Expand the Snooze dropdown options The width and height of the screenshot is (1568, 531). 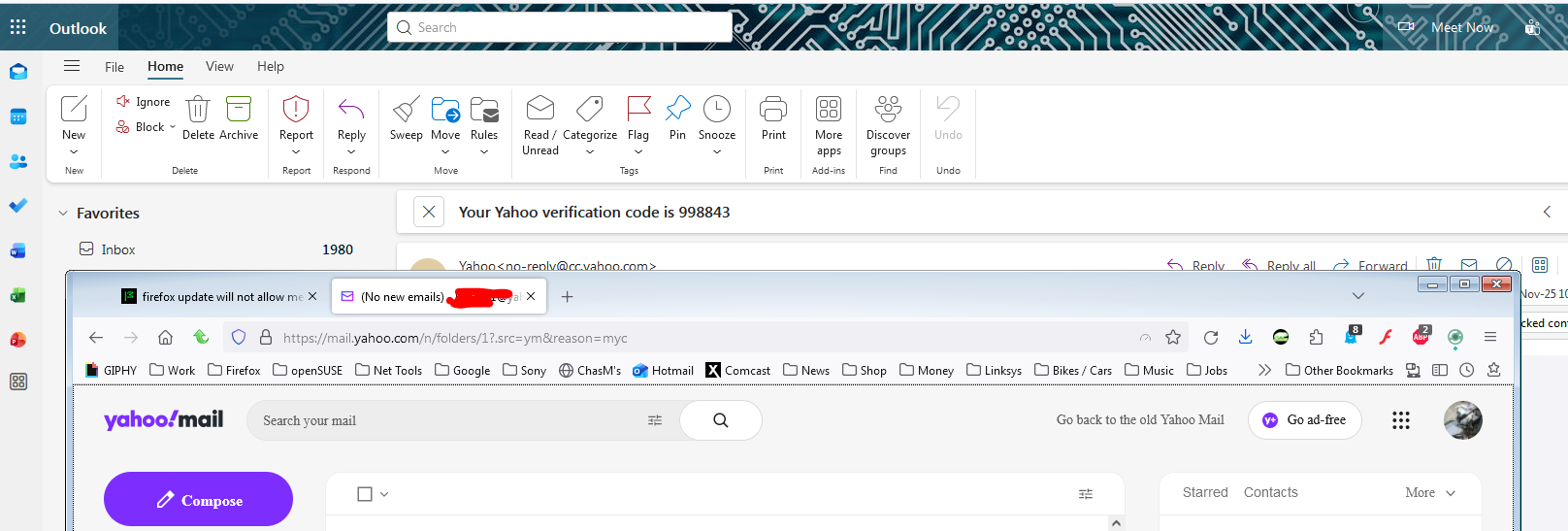pyautogui.click(x=717, y=151)
